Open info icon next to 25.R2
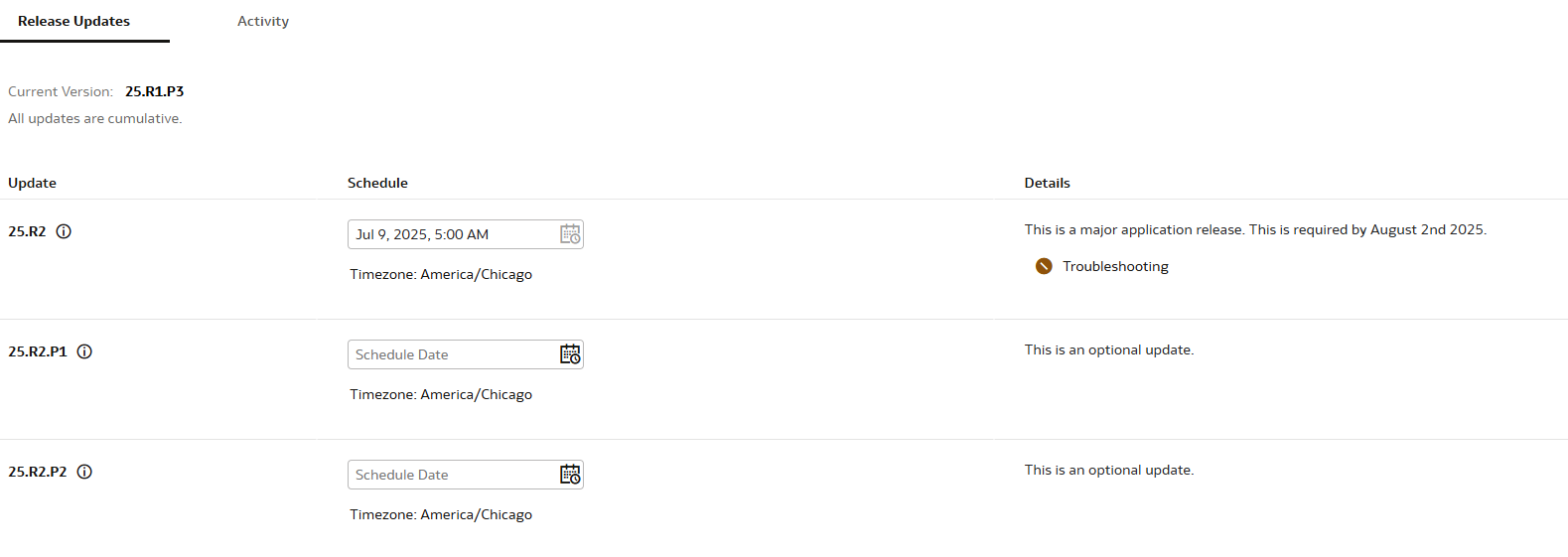This screenshot has width=1568, height=557. click(64, 231)
